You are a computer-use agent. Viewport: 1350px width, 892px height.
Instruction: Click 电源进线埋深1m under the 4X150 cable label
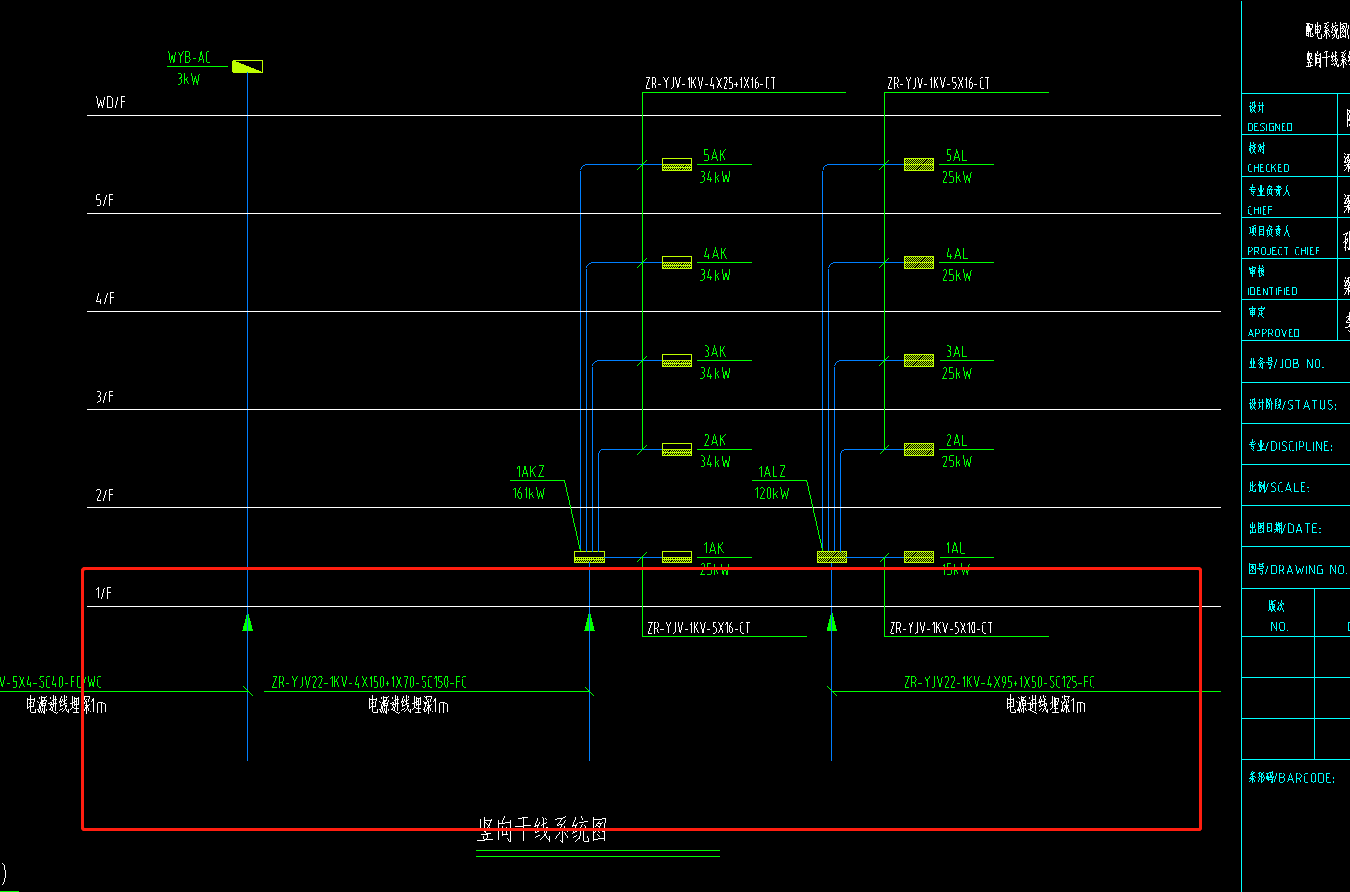click(x=408, y=706)
